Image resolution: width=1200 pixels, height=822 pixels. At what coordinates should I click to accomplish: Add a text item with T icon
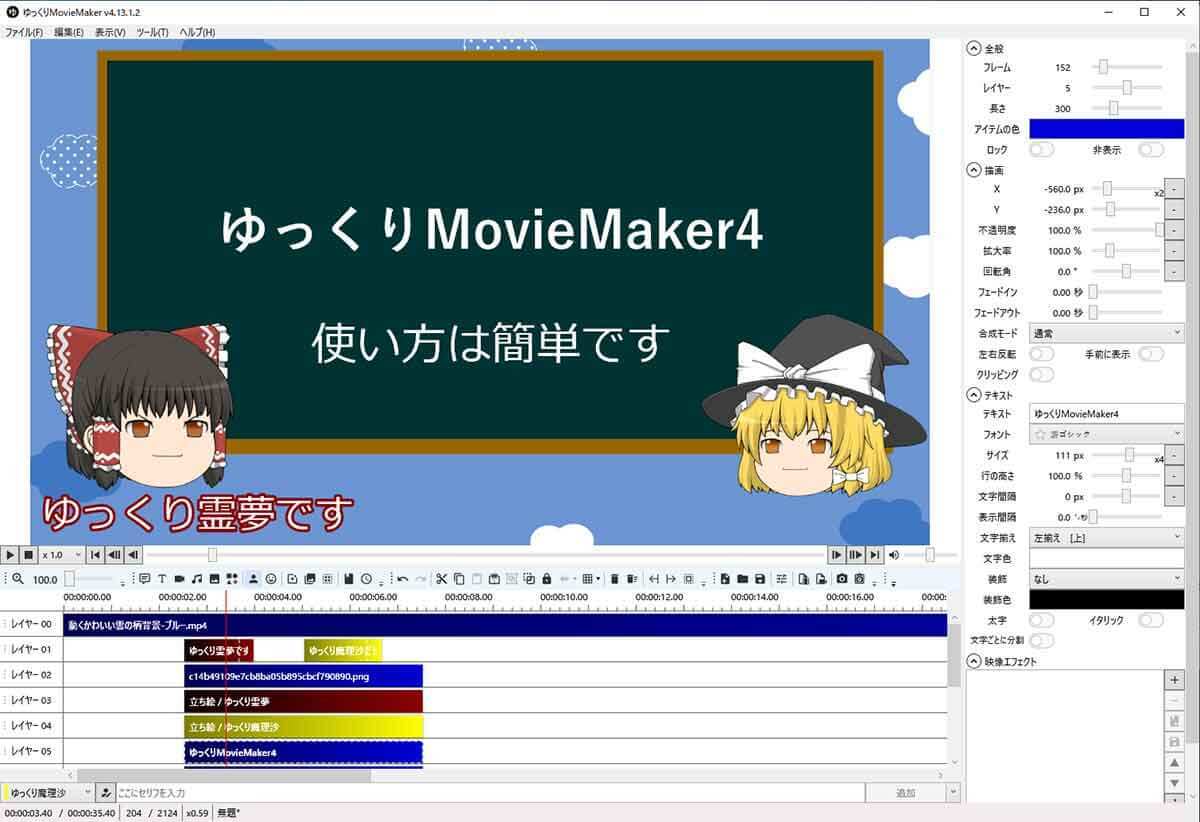[x=161, y=579]
